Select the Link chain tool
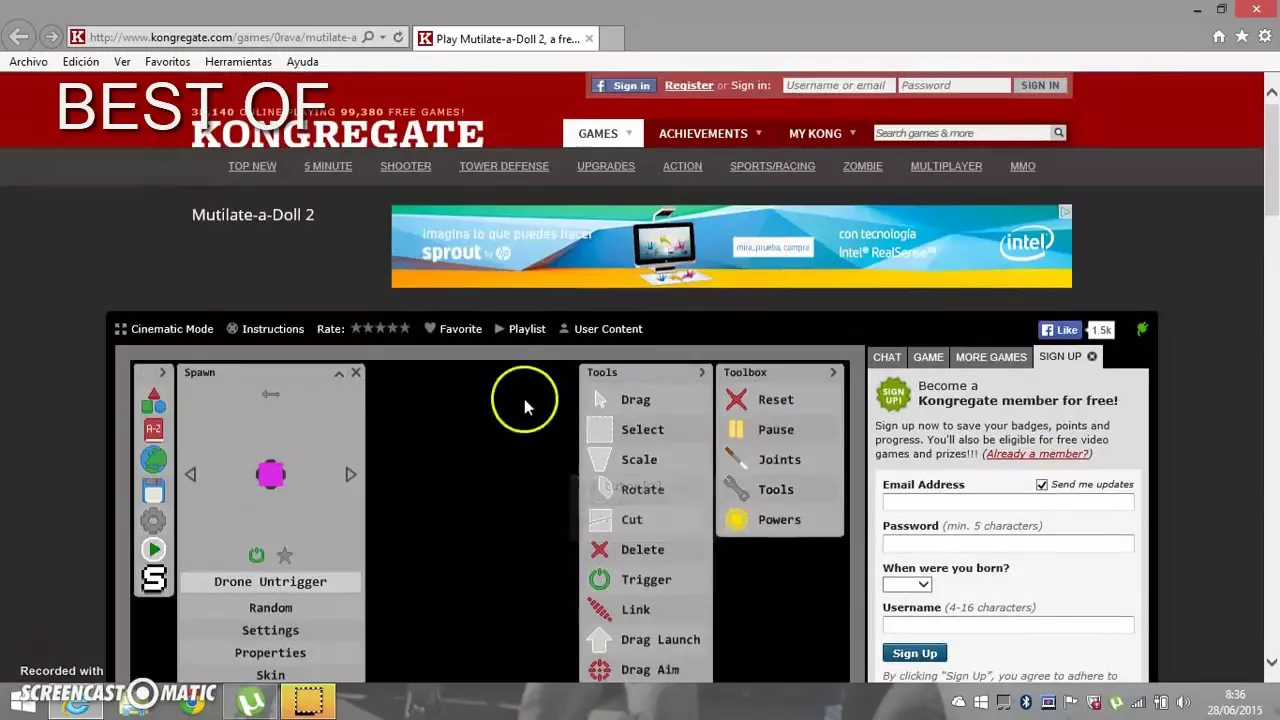This screenshot has height=720, width=1280. click(x=599, y=610)
